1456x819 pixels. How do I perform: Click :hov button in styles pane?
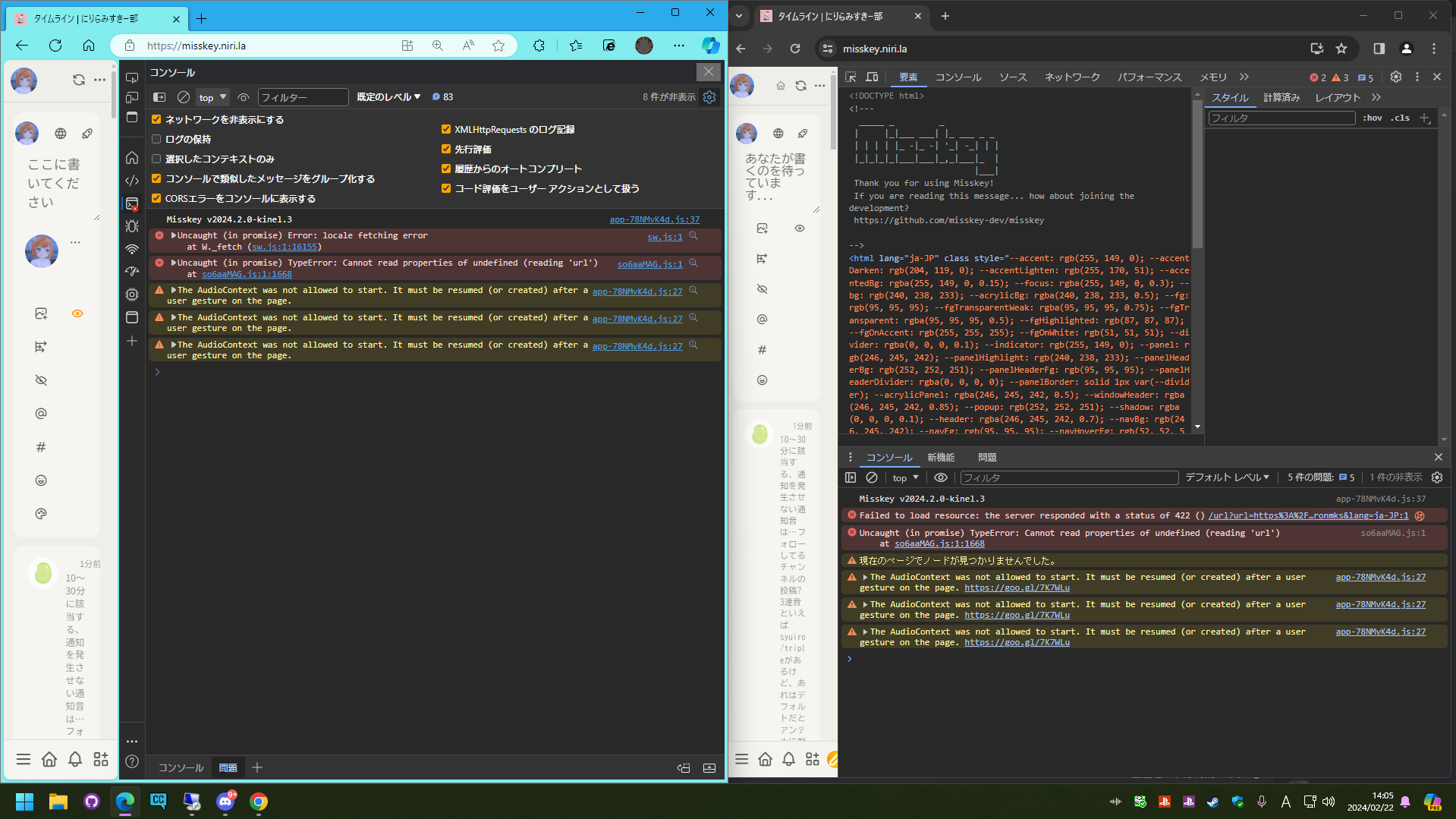coord(1372,118)
